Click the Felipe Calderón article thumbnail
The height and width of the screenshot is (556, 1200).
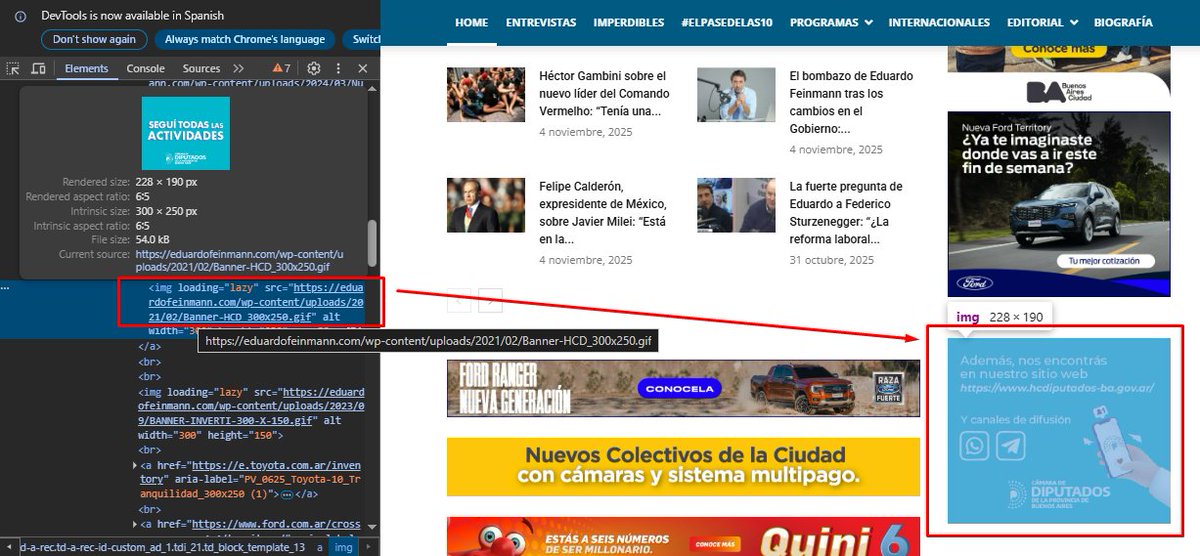pos(486,206)
